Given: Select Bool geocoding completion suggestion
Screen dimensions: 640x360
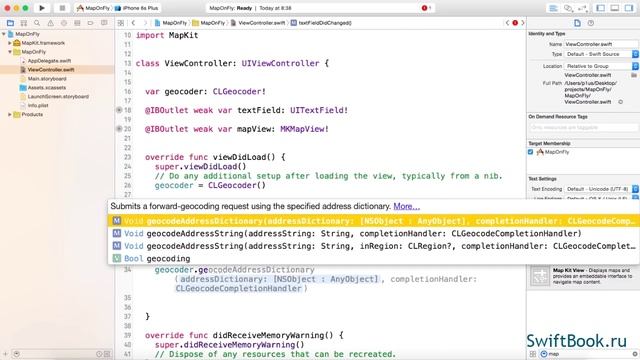Looking at the screenshot, I should 374,258.
